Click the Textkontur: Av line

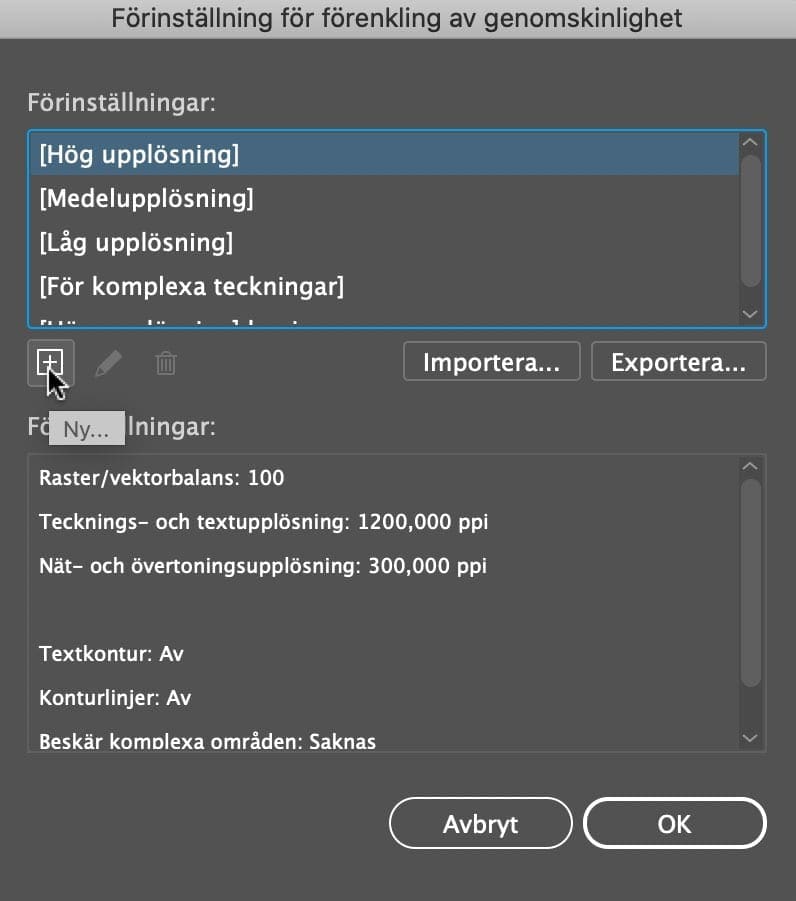111,654
